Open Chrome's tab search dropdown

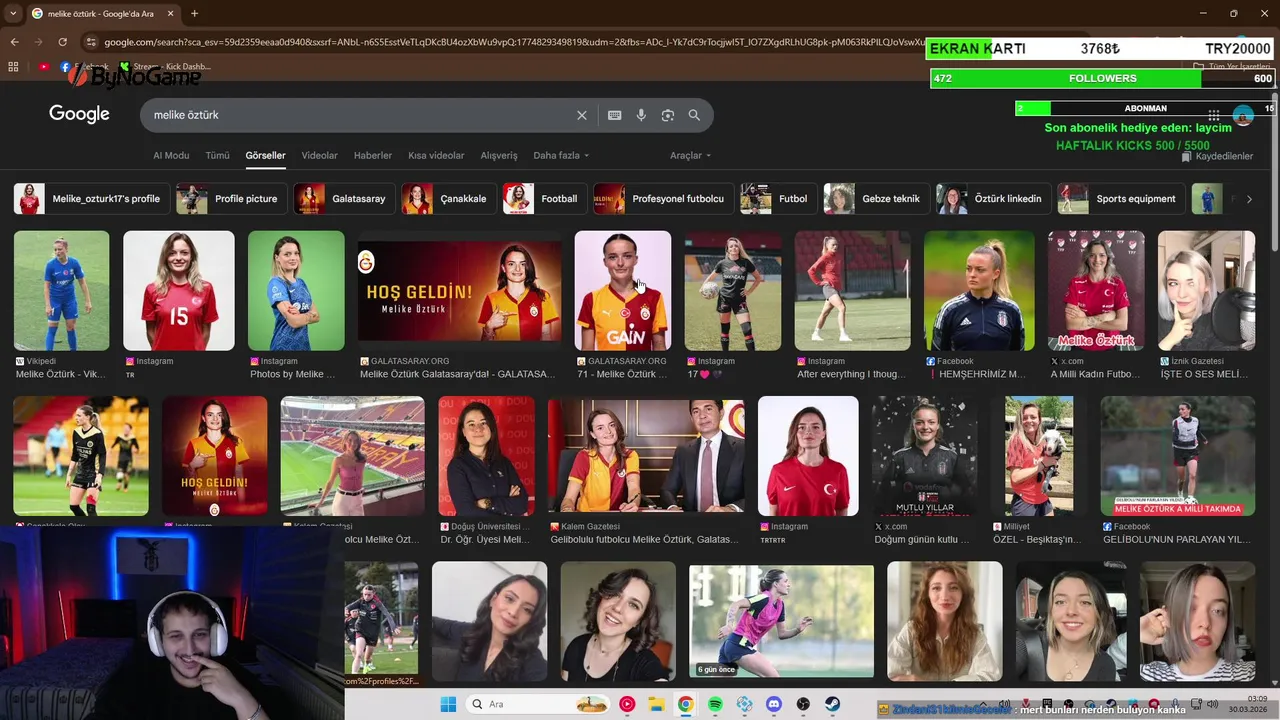coord(13,13)
